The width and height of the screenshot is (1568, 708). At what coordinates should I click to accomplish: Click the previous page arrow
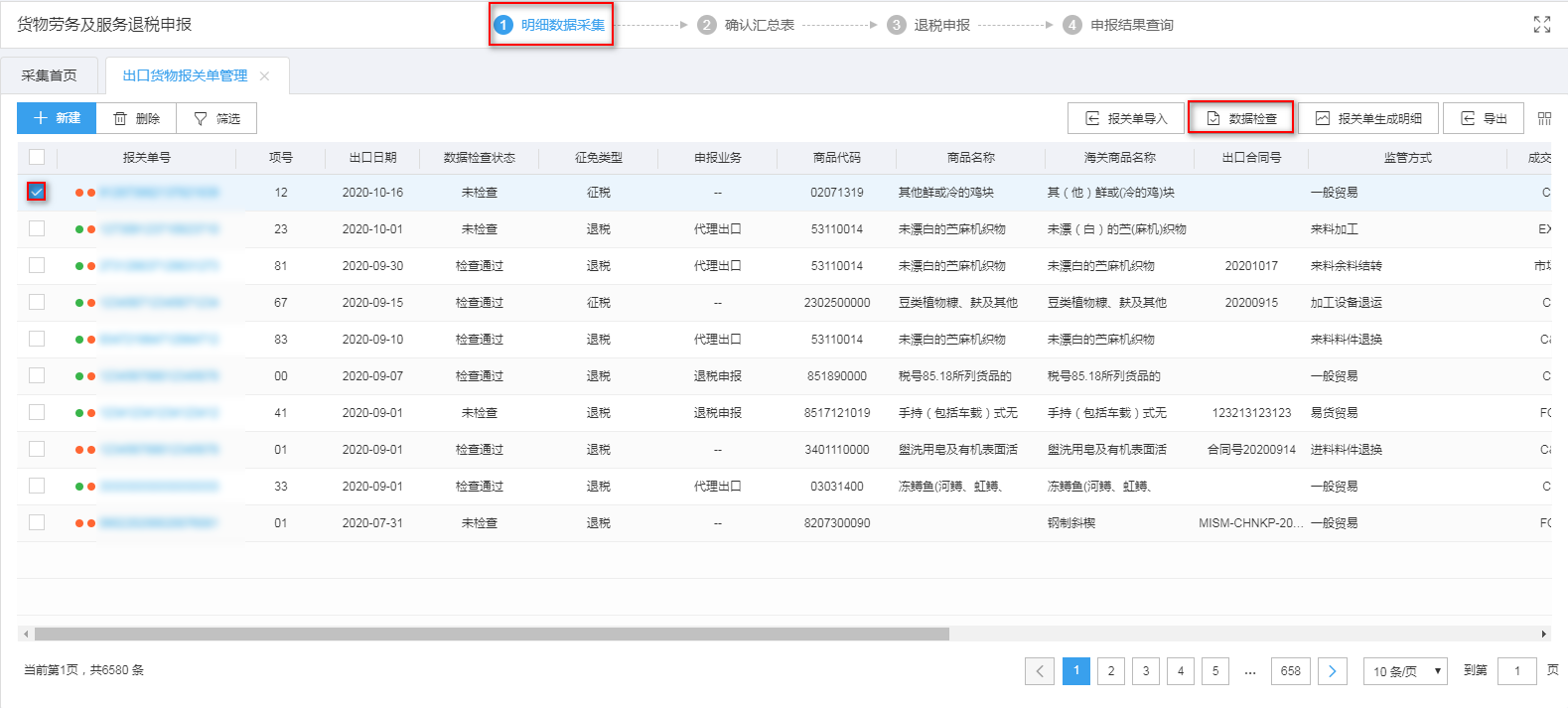1040,671
